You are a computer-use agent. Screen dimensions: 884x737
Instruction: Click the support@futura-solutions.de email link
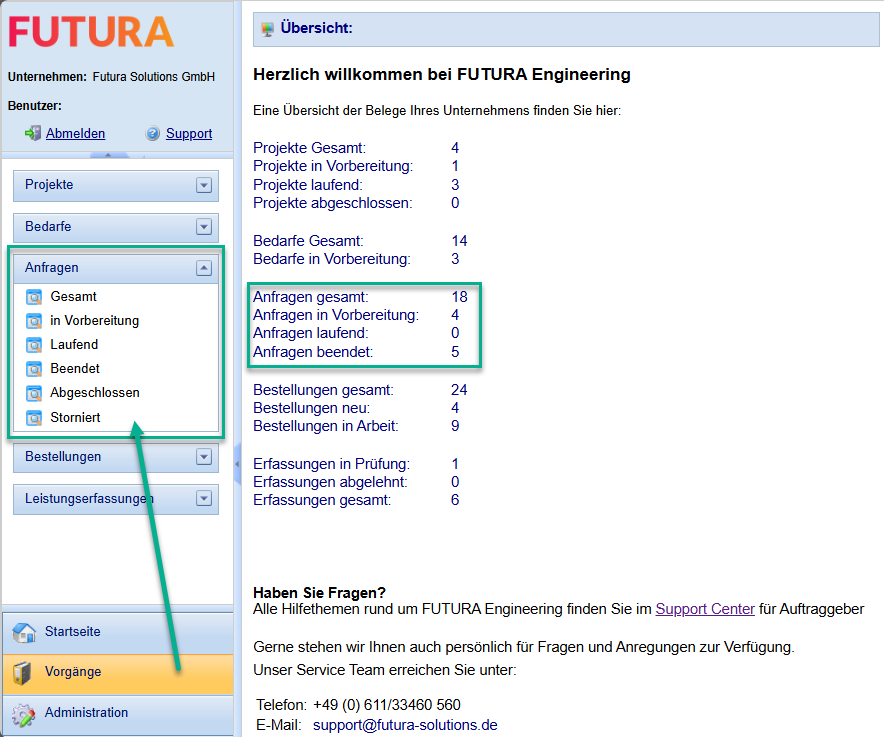(x=405, y=724)
